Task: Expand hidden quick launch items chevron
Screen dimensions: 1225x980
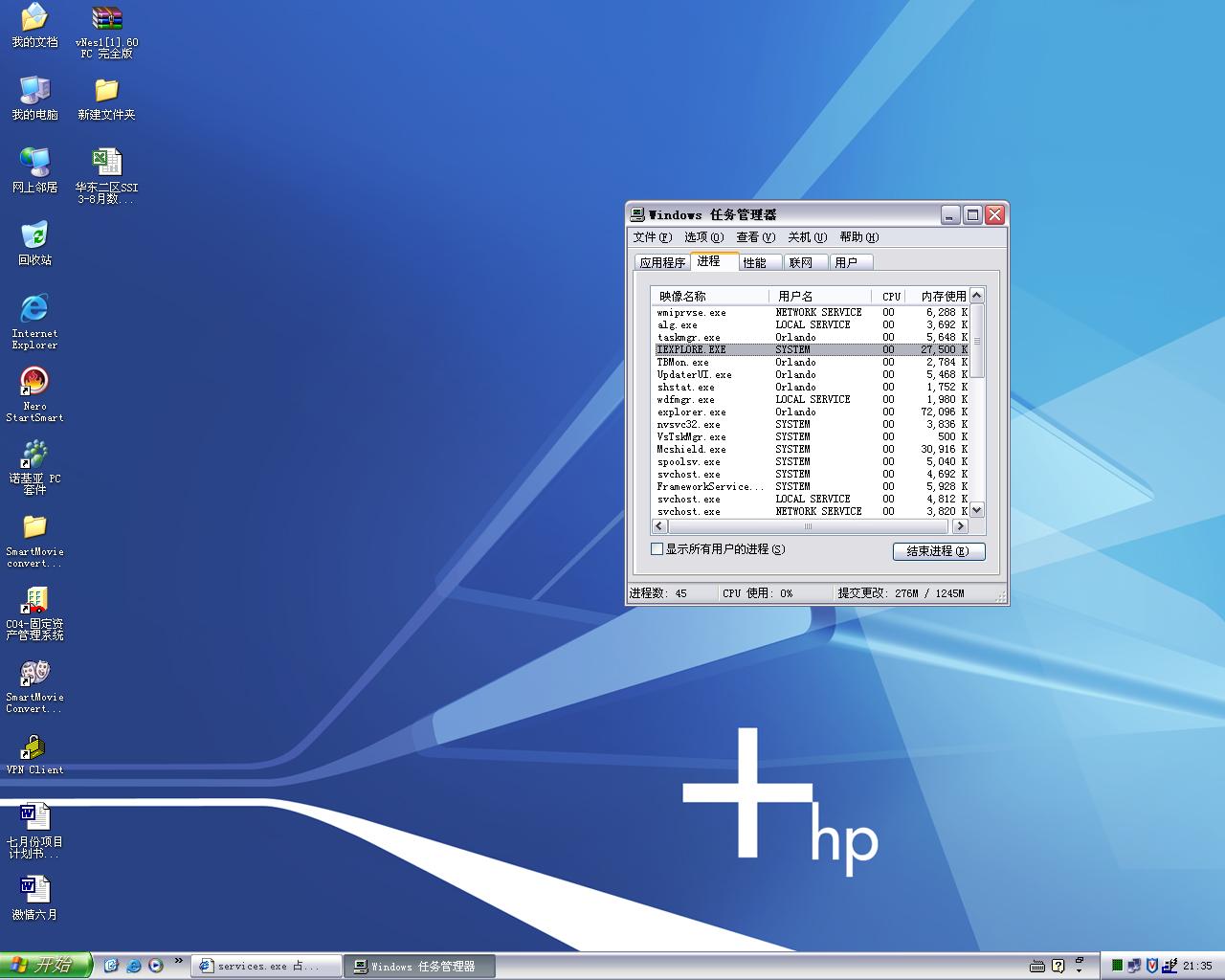Action: pos(178,962)
